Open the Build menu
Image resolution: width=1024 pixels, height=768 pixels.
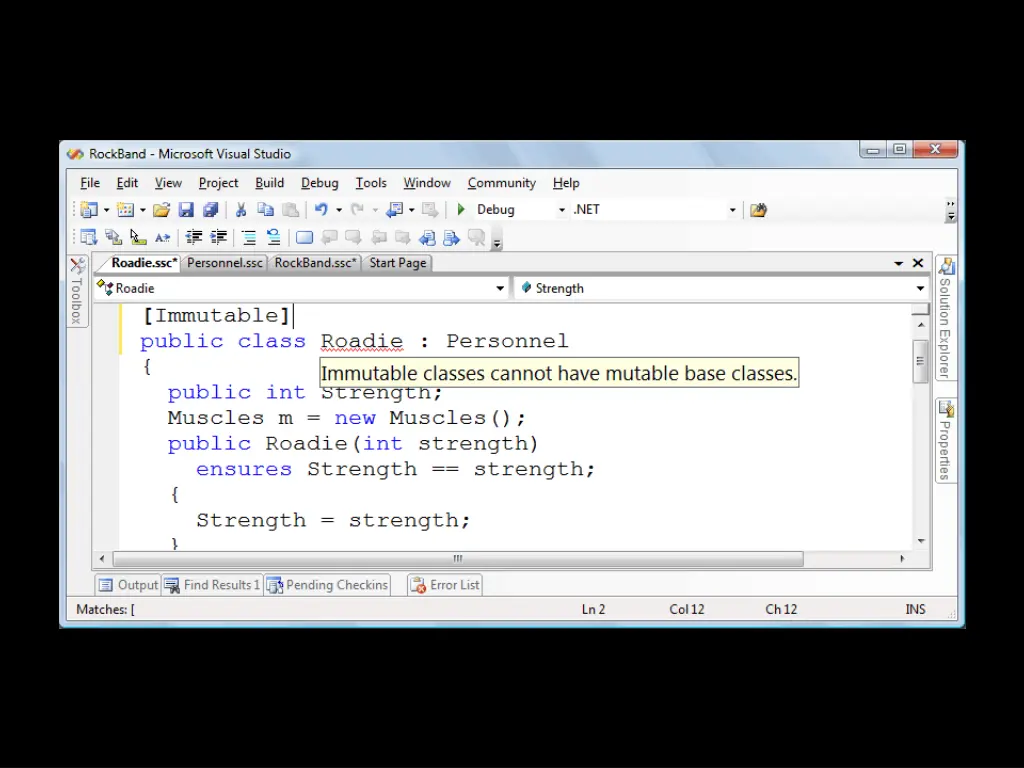[269, 183]
